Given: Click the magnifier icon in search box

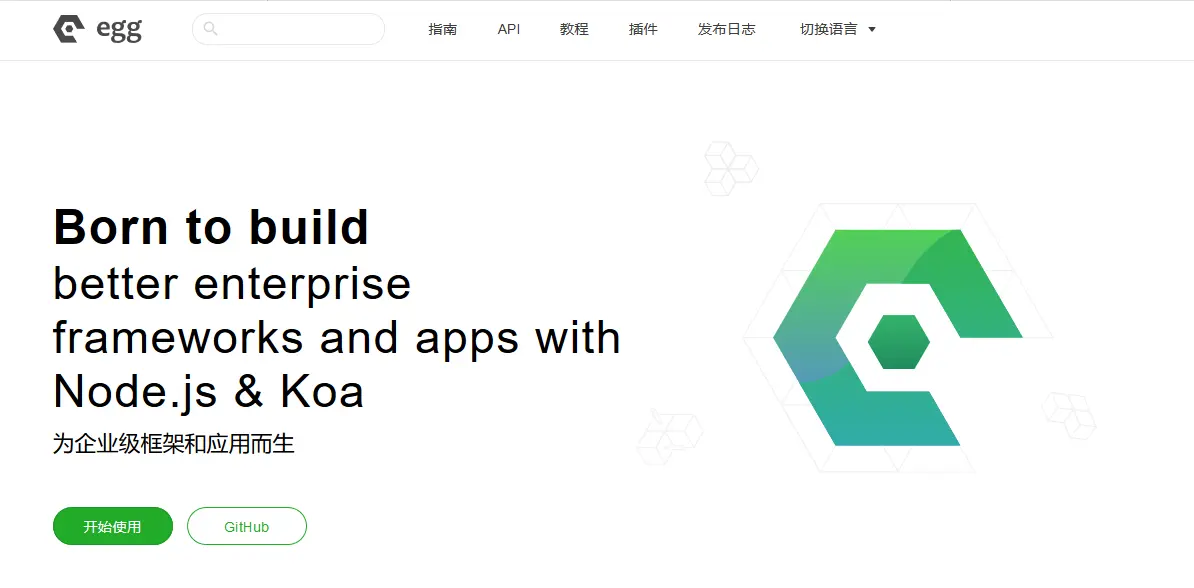Looking at the screenshot, I should coord(210,29).
